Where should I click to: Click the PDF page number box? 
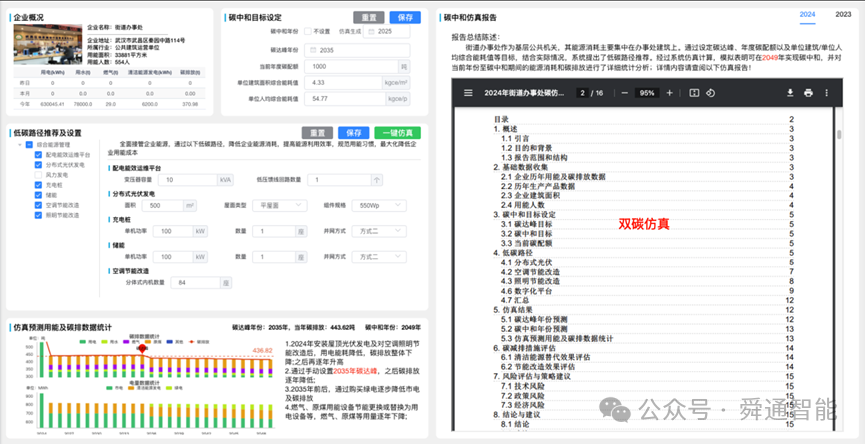pyautogui.click(x=581, y=93)
